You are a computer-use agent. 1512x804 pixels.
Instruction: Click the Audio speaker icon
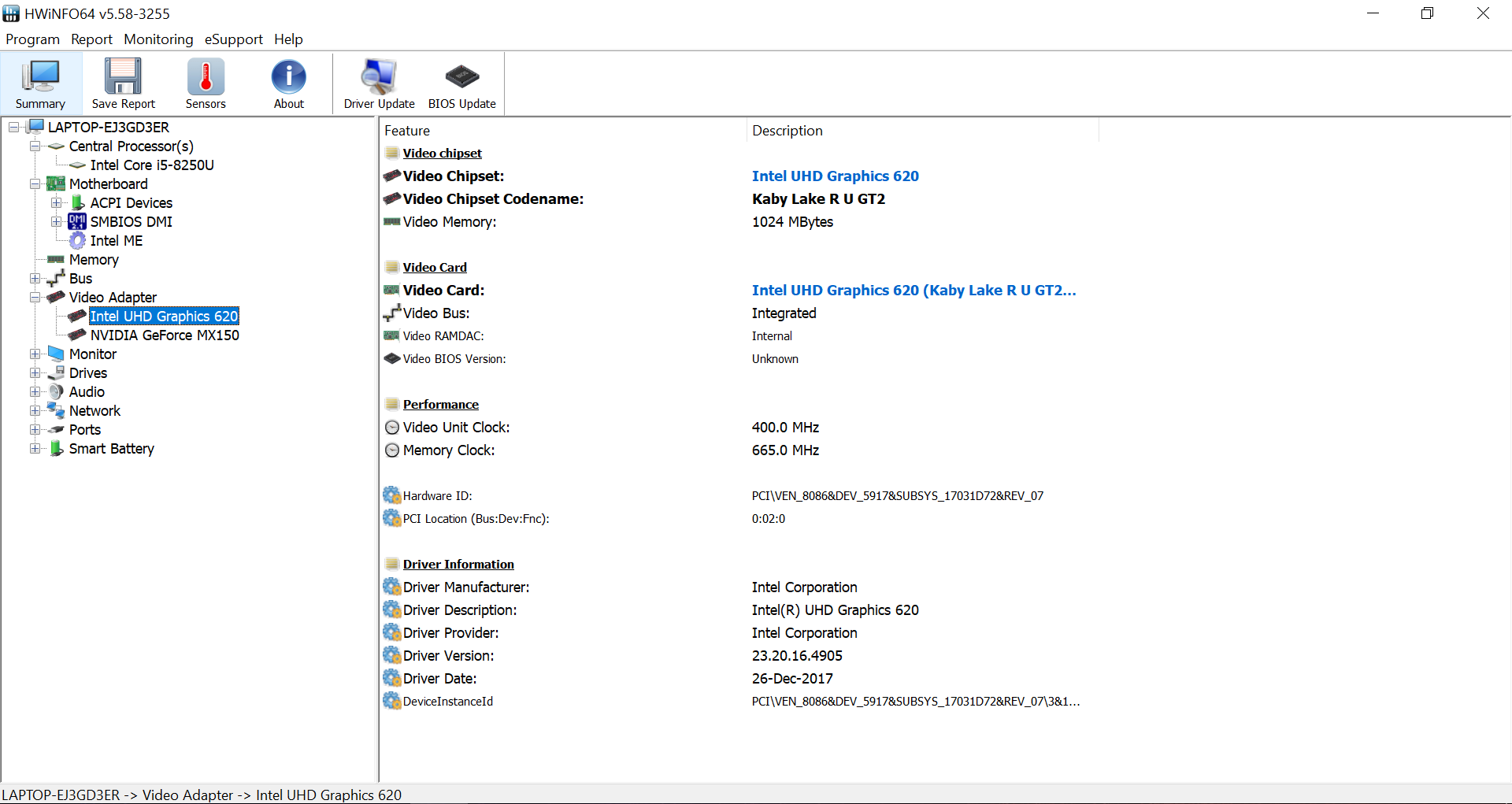tap(56, 392)
